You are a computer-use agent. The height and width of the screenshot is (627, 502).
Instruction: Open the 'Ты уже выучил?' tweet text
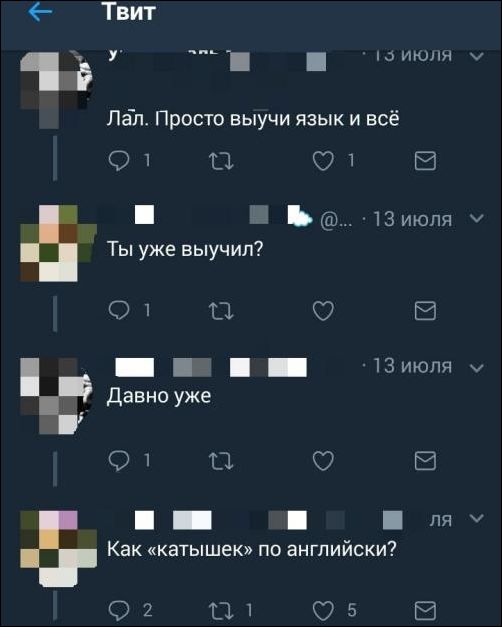click(185, 250)
